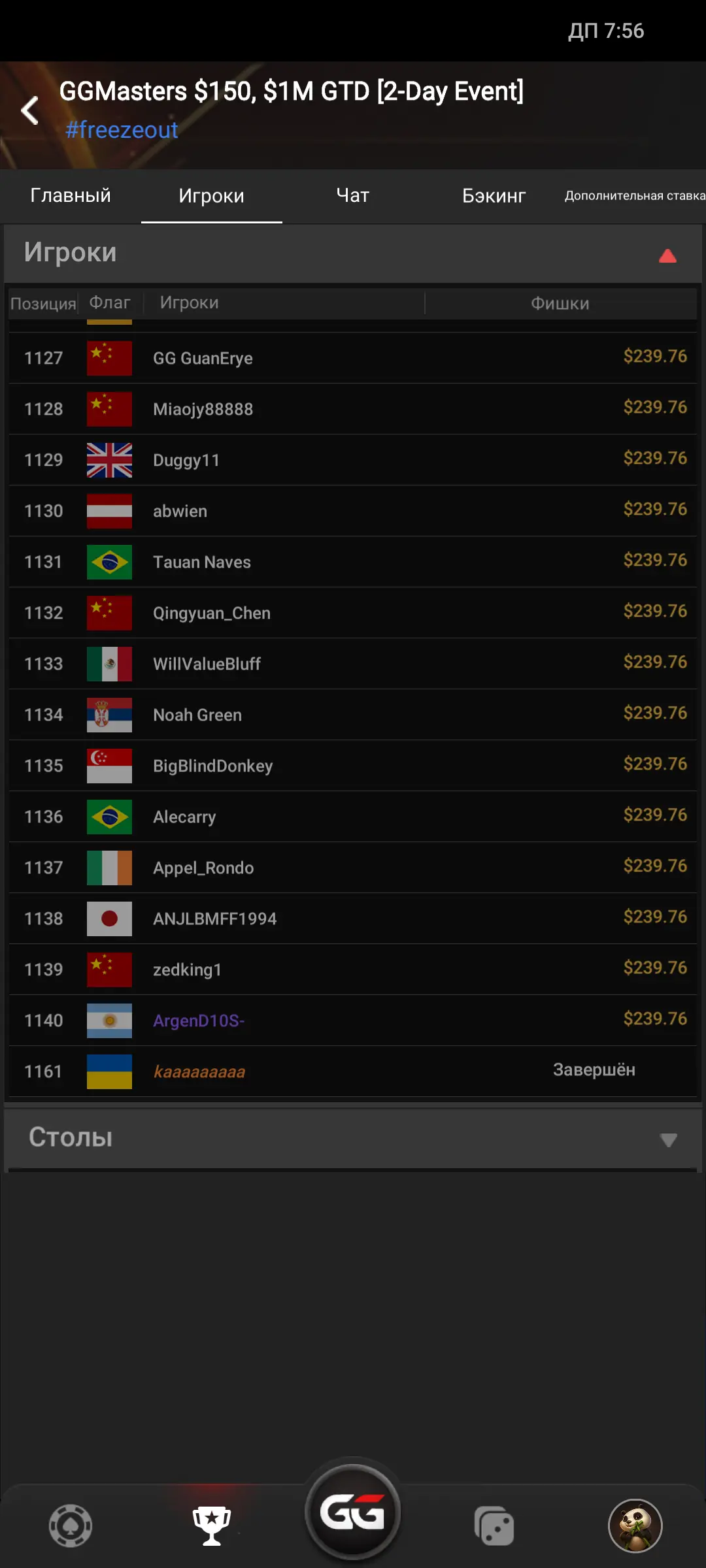Tap the back arrow icon
Image resolution: width=706 pixels, height=1568 pixels.
click(x=30, y=110)
